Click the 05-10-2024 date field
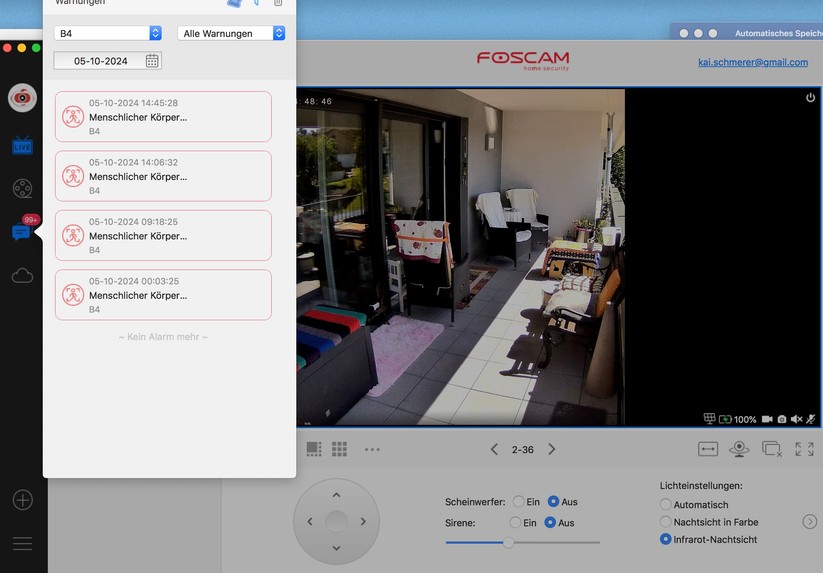The width and height of the screenshot is (823, 573). point(108,61)
